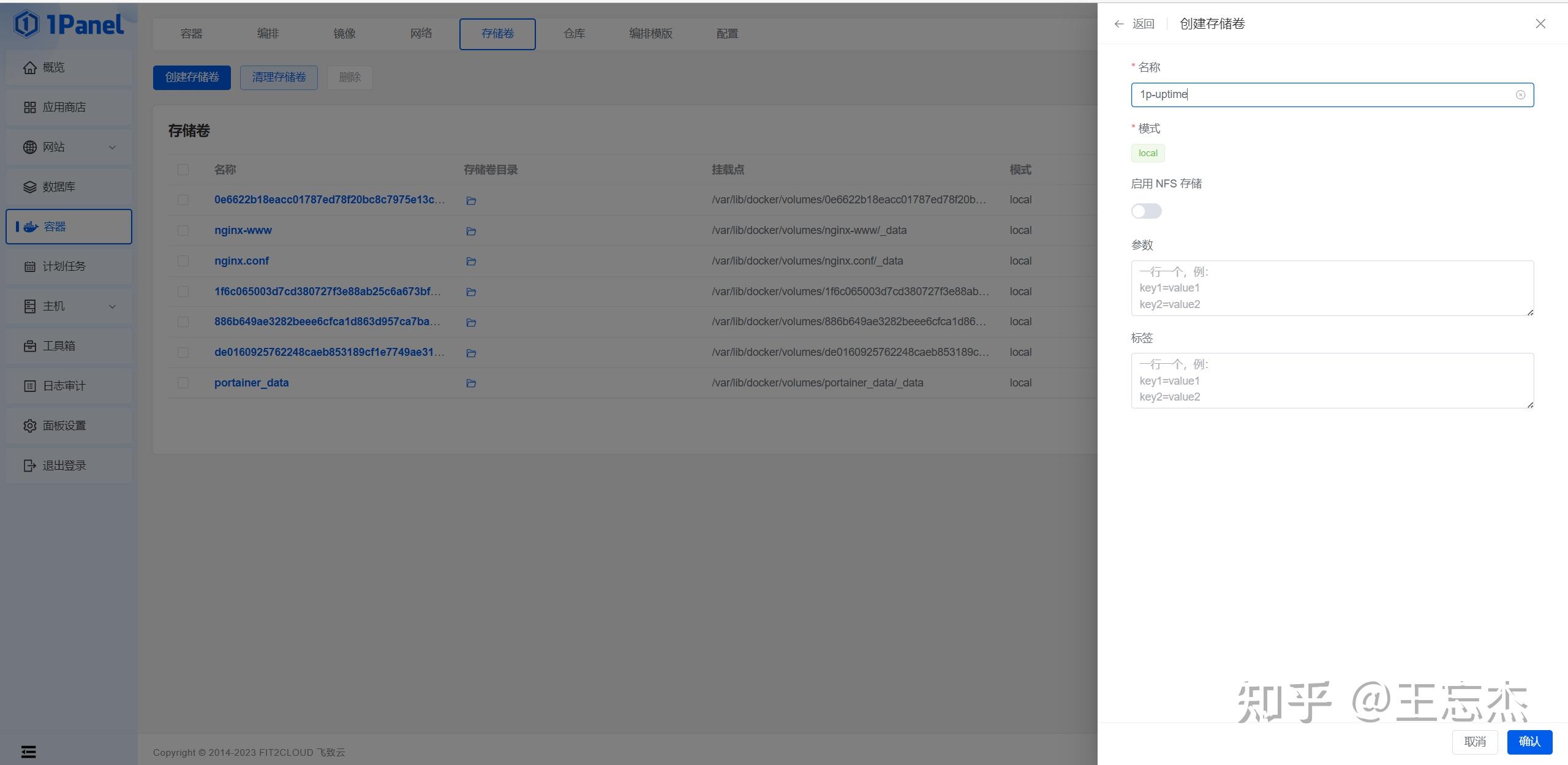
Task: Collapse sidebar with bottom-left menu icon
Action: (28, 752)
